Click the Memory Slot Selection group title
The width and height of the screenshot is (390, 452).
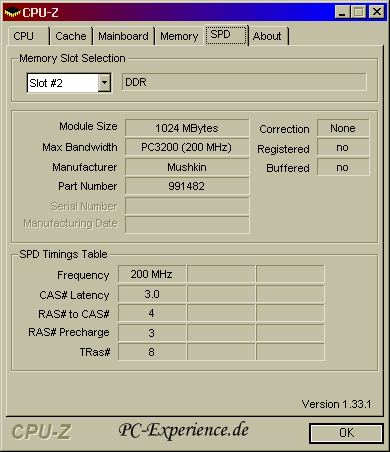pos(72,58)
